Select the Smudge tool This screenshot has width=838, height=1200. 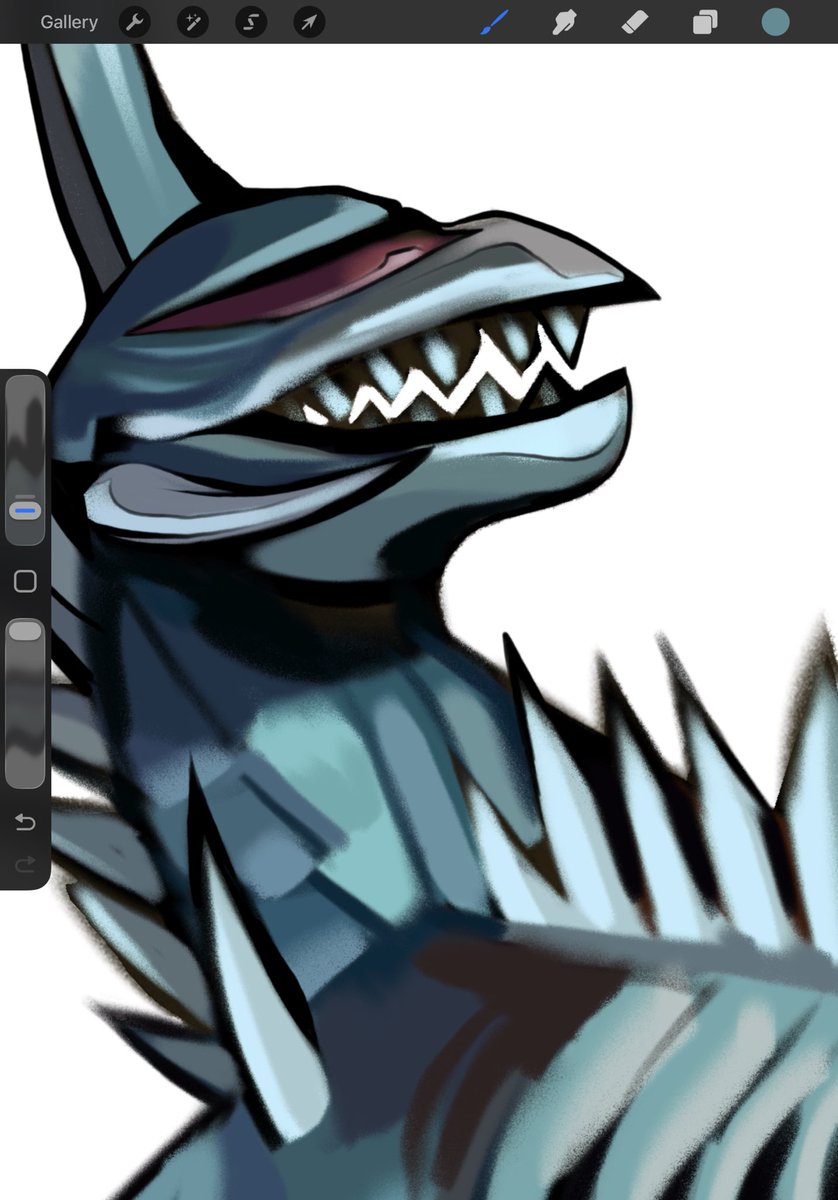565,22
